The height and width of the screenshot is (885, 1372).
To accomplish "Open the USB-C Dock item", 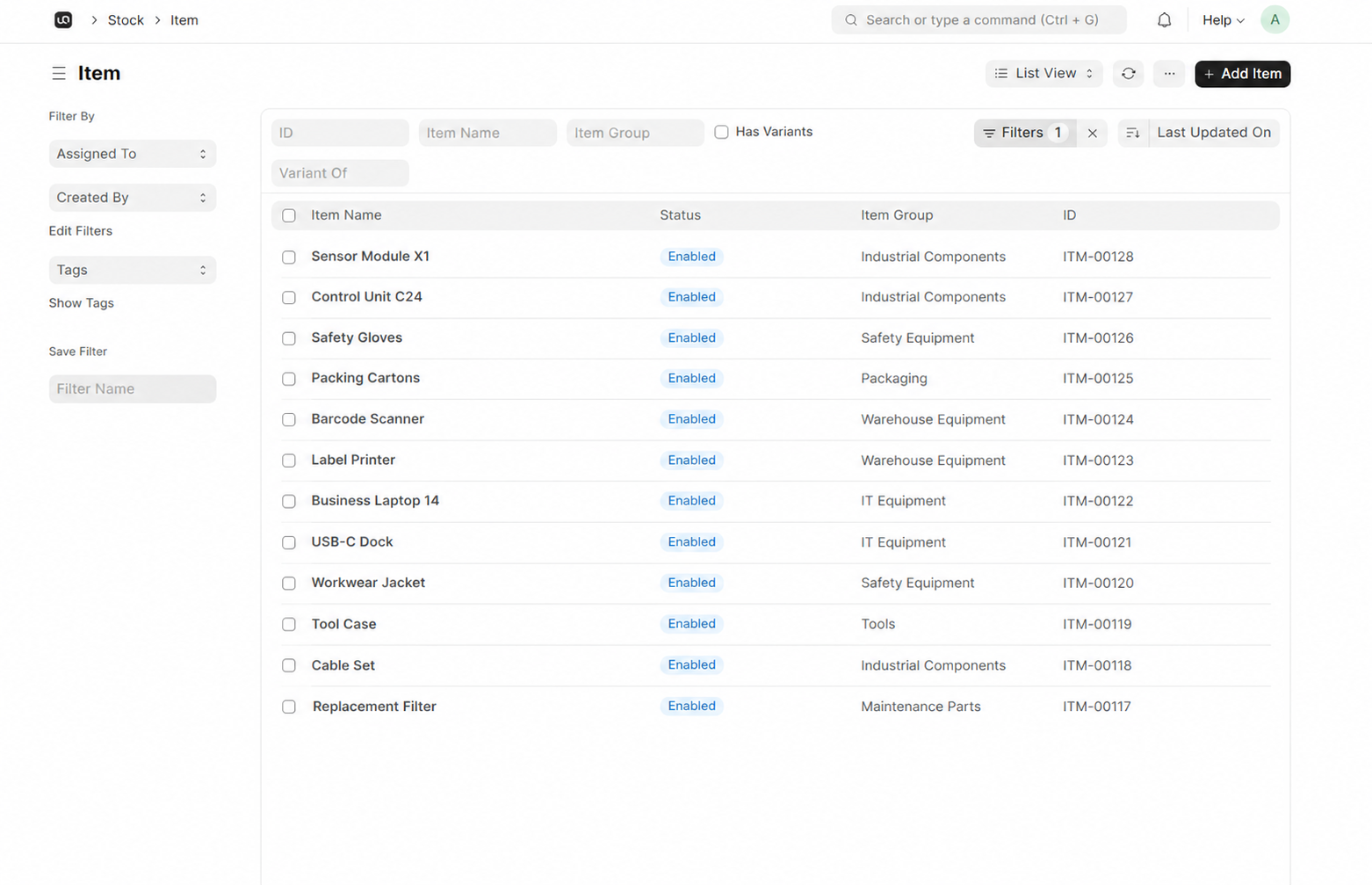I will coord(352,542).
